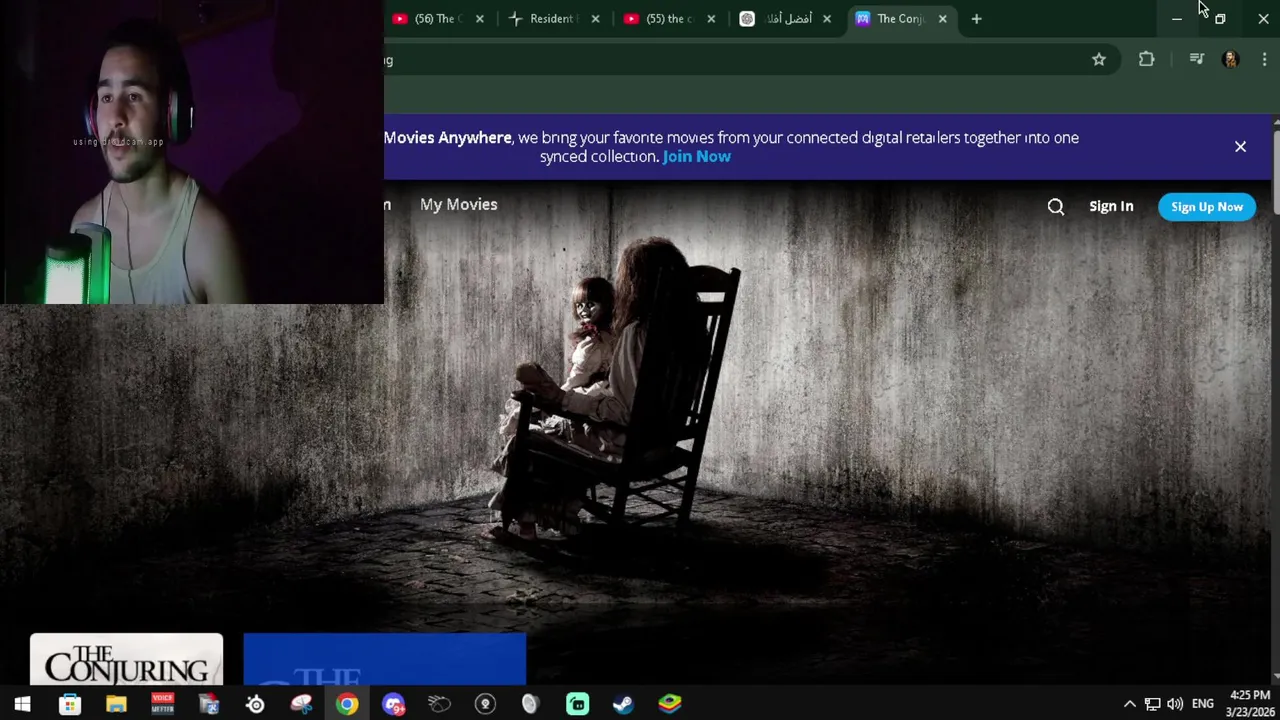Screen dimensions: 1280x720
Task: Click the Sign Up Now button
Action: pos(1207,207)
